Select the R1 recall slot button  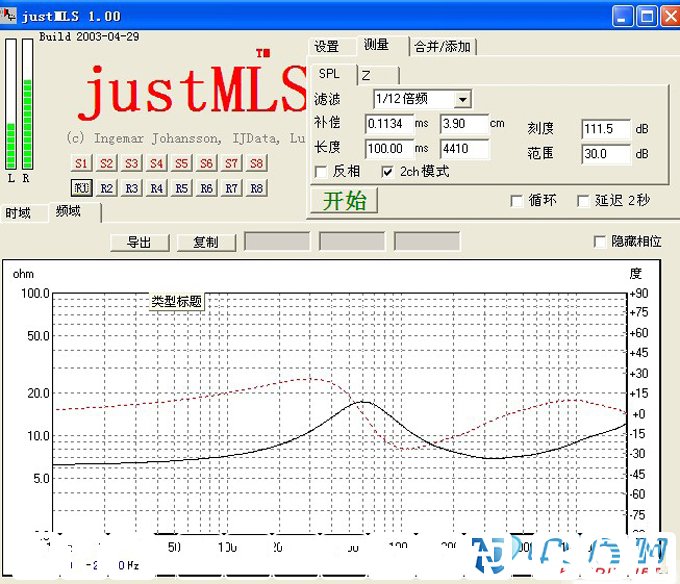point(81,187)
